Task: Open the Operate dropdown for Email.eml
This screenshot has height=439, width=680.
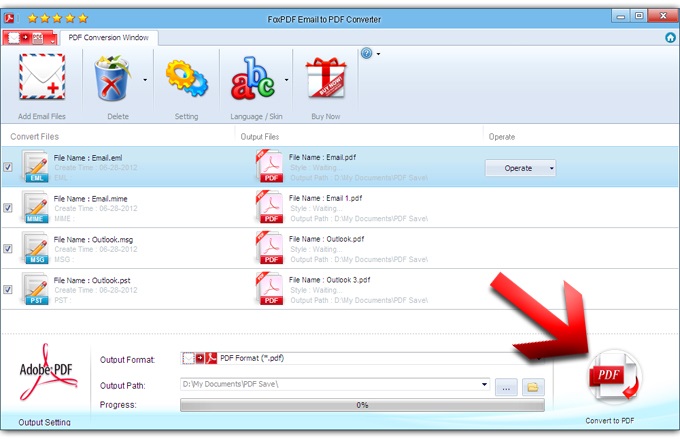Action: tap(520, 168)
